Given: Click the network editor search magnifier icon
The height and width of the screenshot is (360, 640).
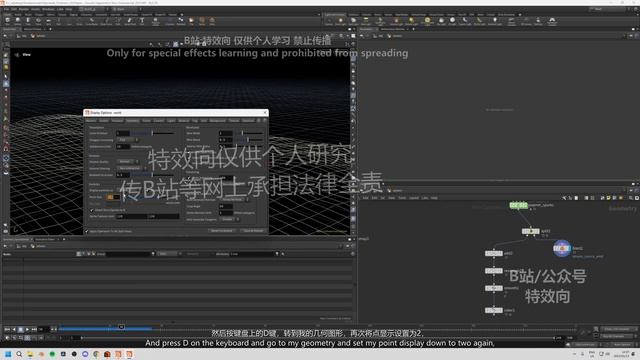Looking at the screenshot, I should 631,198.
